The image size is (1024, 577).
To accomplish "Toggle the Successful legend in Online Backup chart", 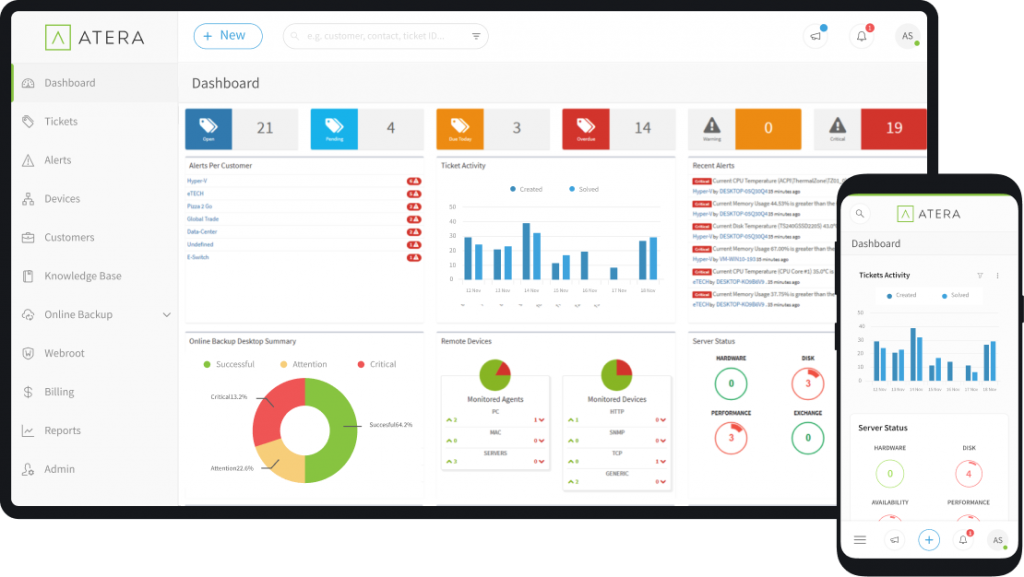I will [229, 364].
